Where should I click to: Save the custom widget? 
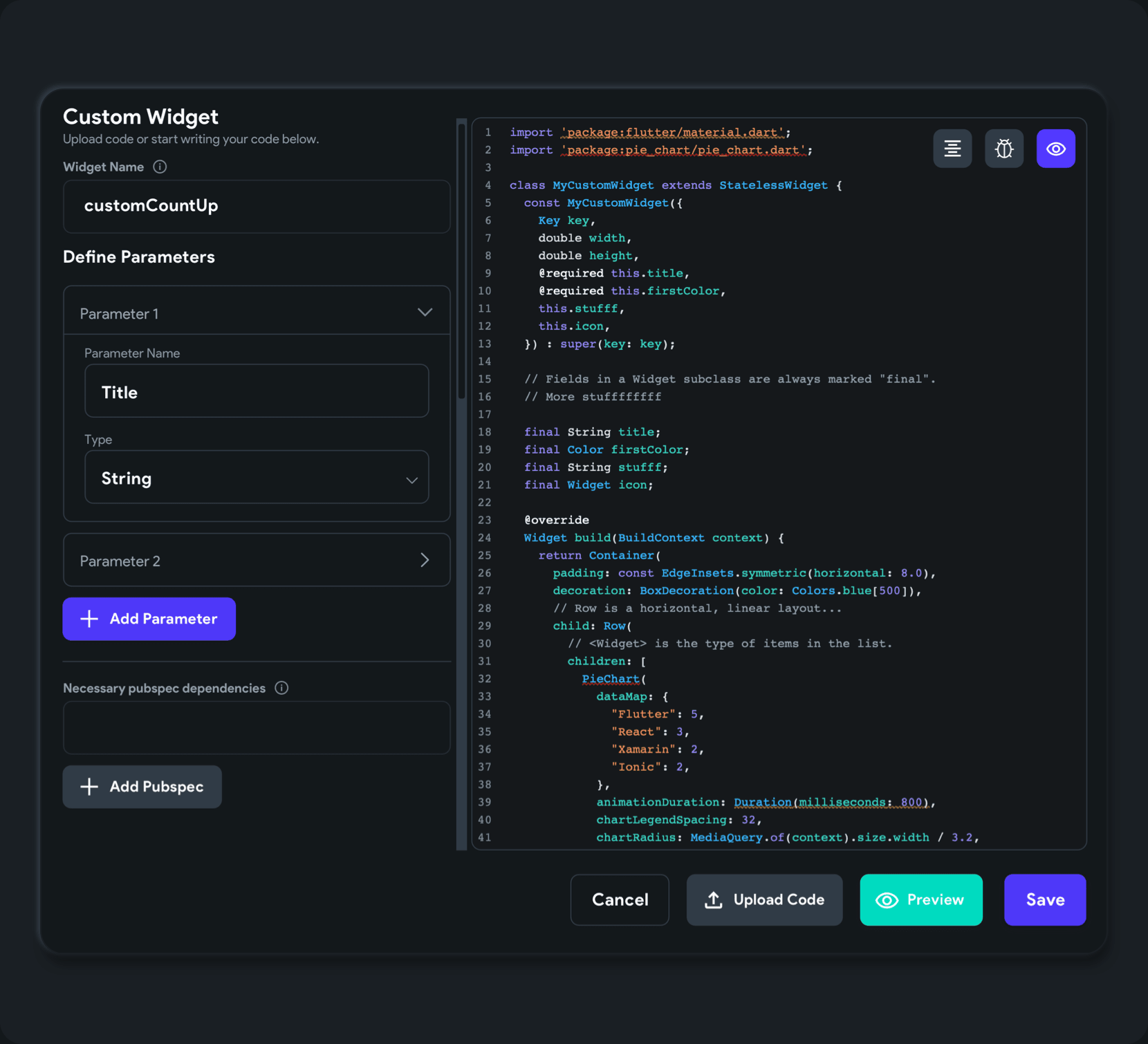(1044, 899)
